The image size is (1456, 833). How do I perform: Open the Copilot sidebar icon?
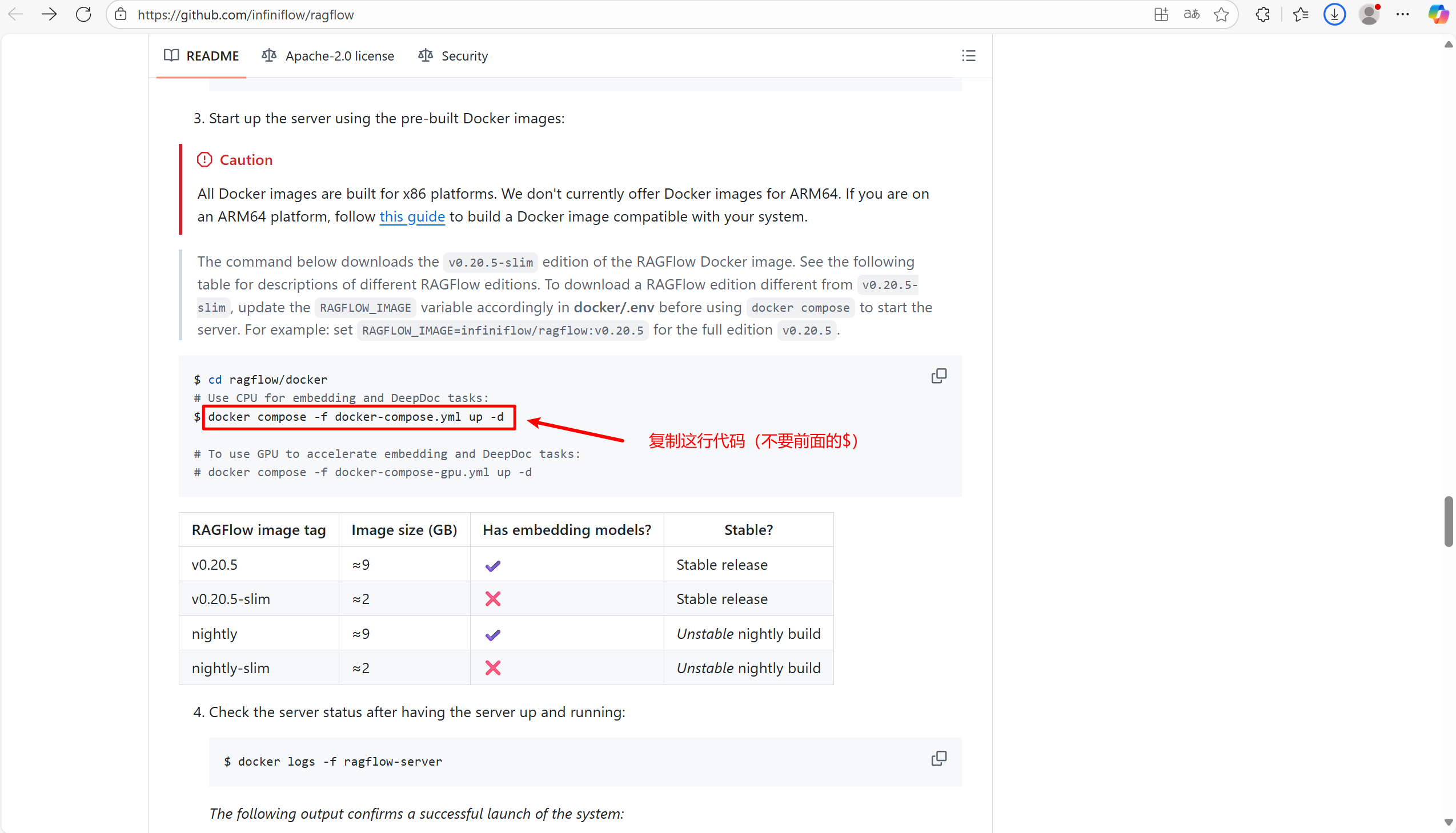coord(1438,14)
